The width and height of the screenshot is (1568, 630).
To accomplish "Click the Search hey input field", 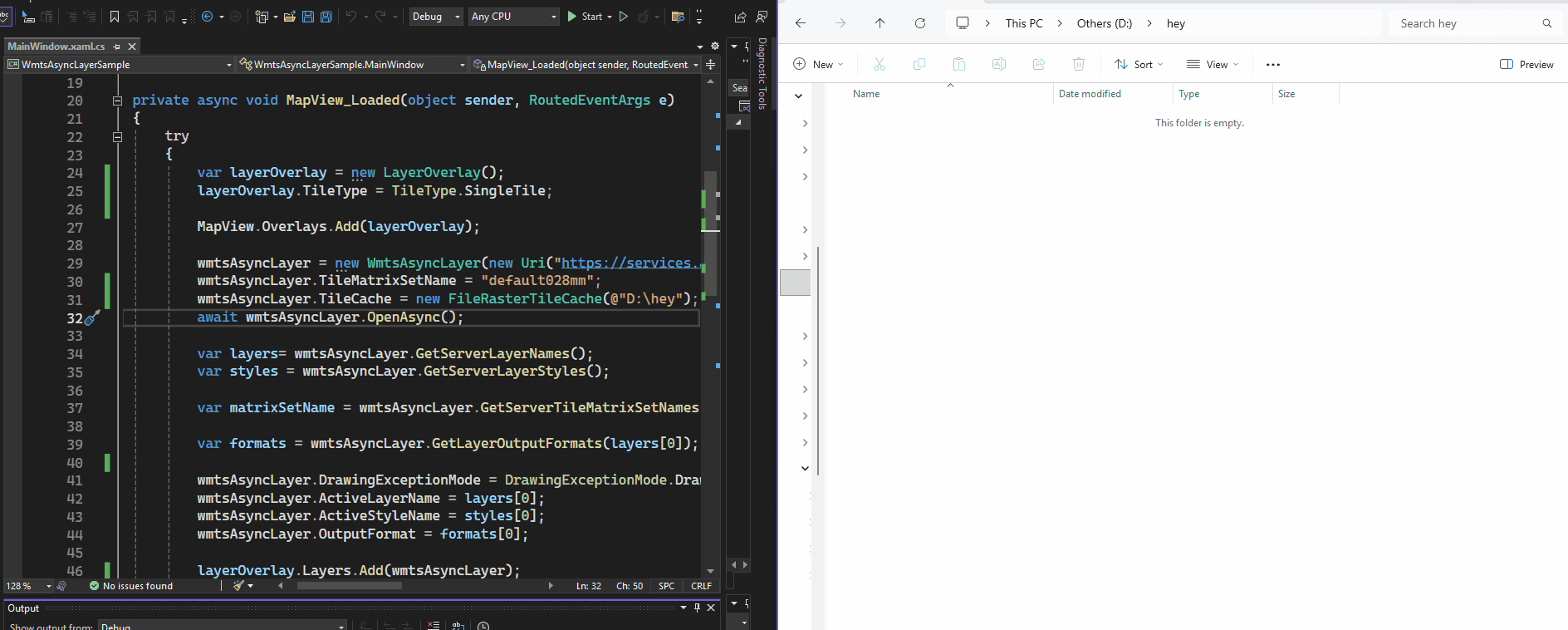I will point(1466,23).
